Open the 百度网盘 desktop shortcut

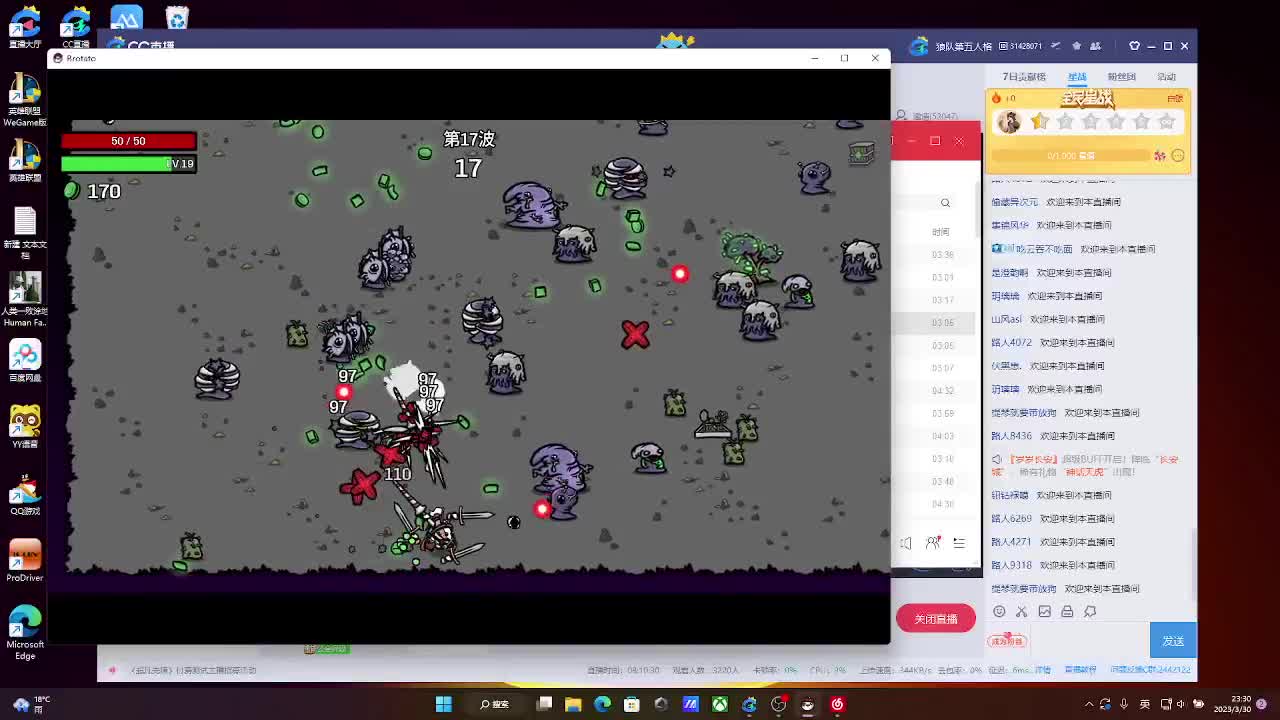[x=25, y=362]
